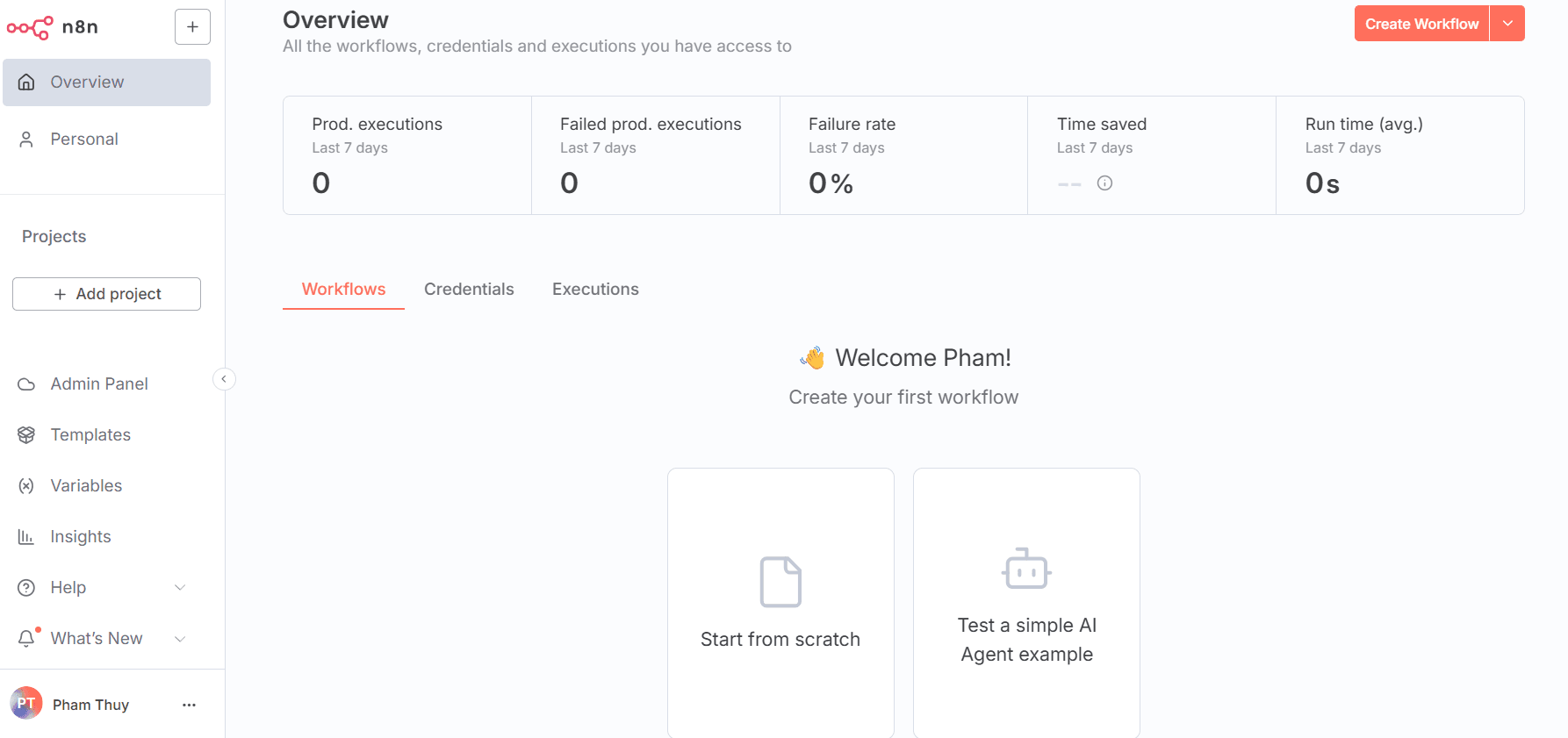Click the Time saved info icon
1568x738 pixels.
tap(1104, 183)
